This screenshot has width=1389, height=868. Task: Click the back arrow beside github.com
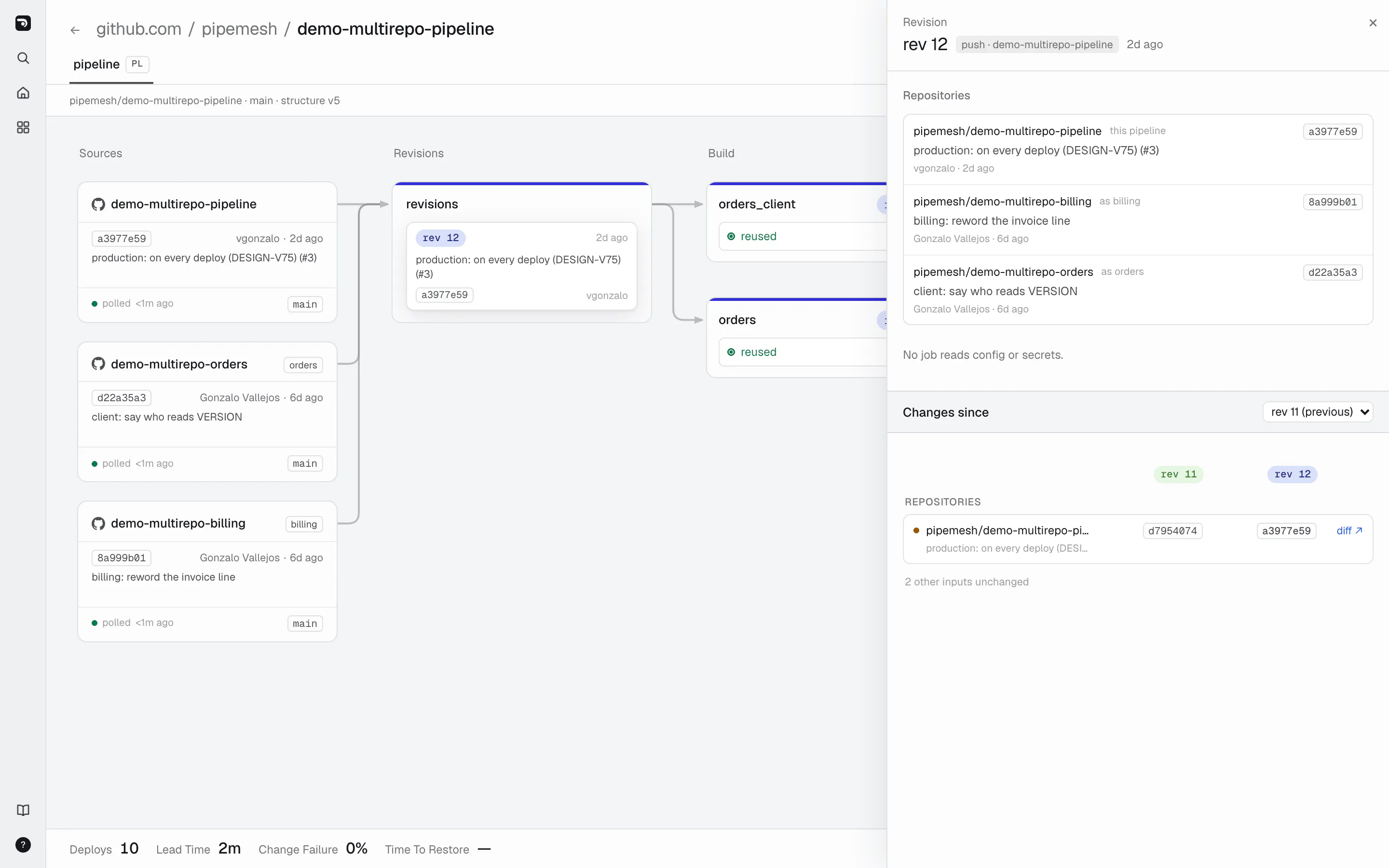[x=75, y=30]
